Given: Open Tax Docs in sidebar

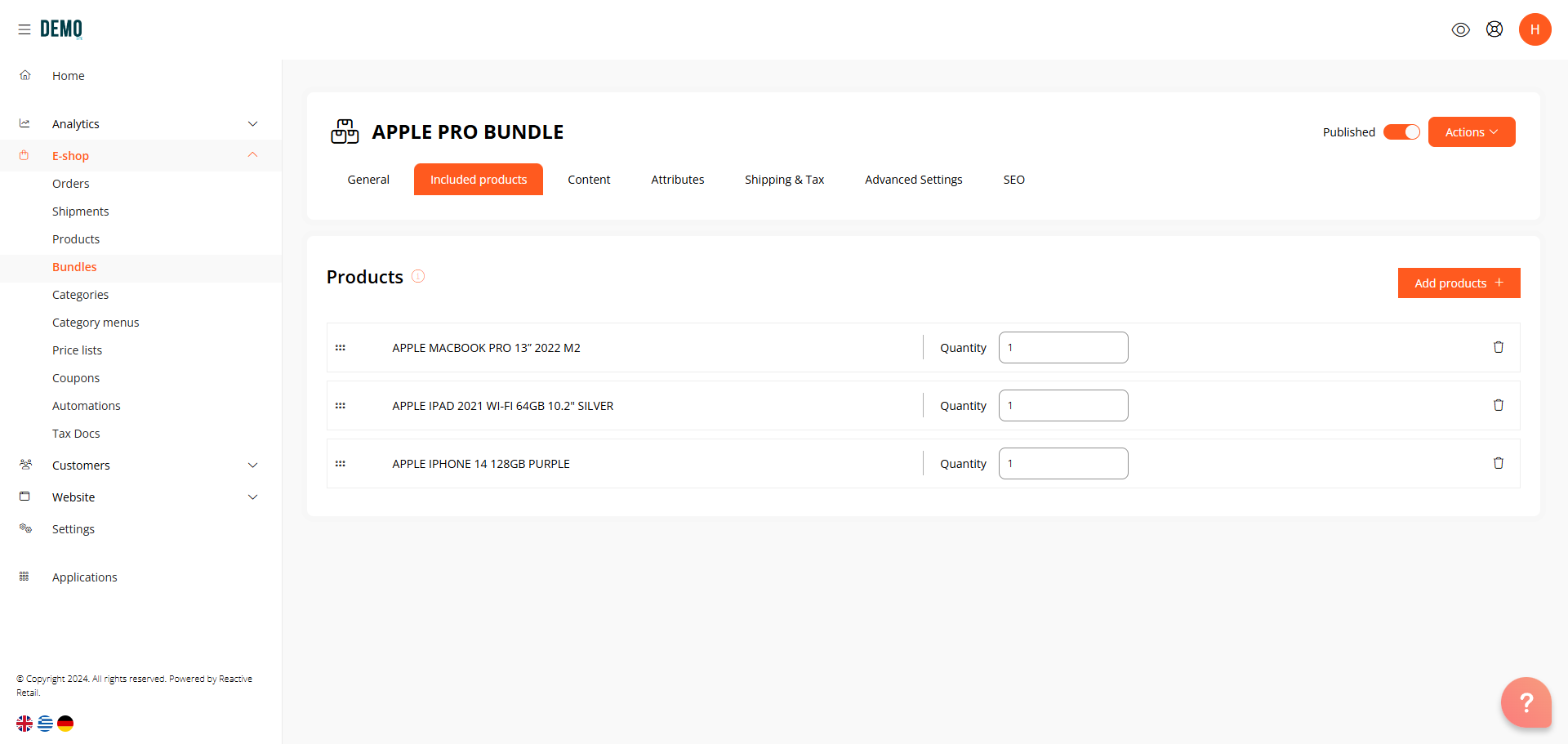Looking at the screenshot, I should pos(76,434).
